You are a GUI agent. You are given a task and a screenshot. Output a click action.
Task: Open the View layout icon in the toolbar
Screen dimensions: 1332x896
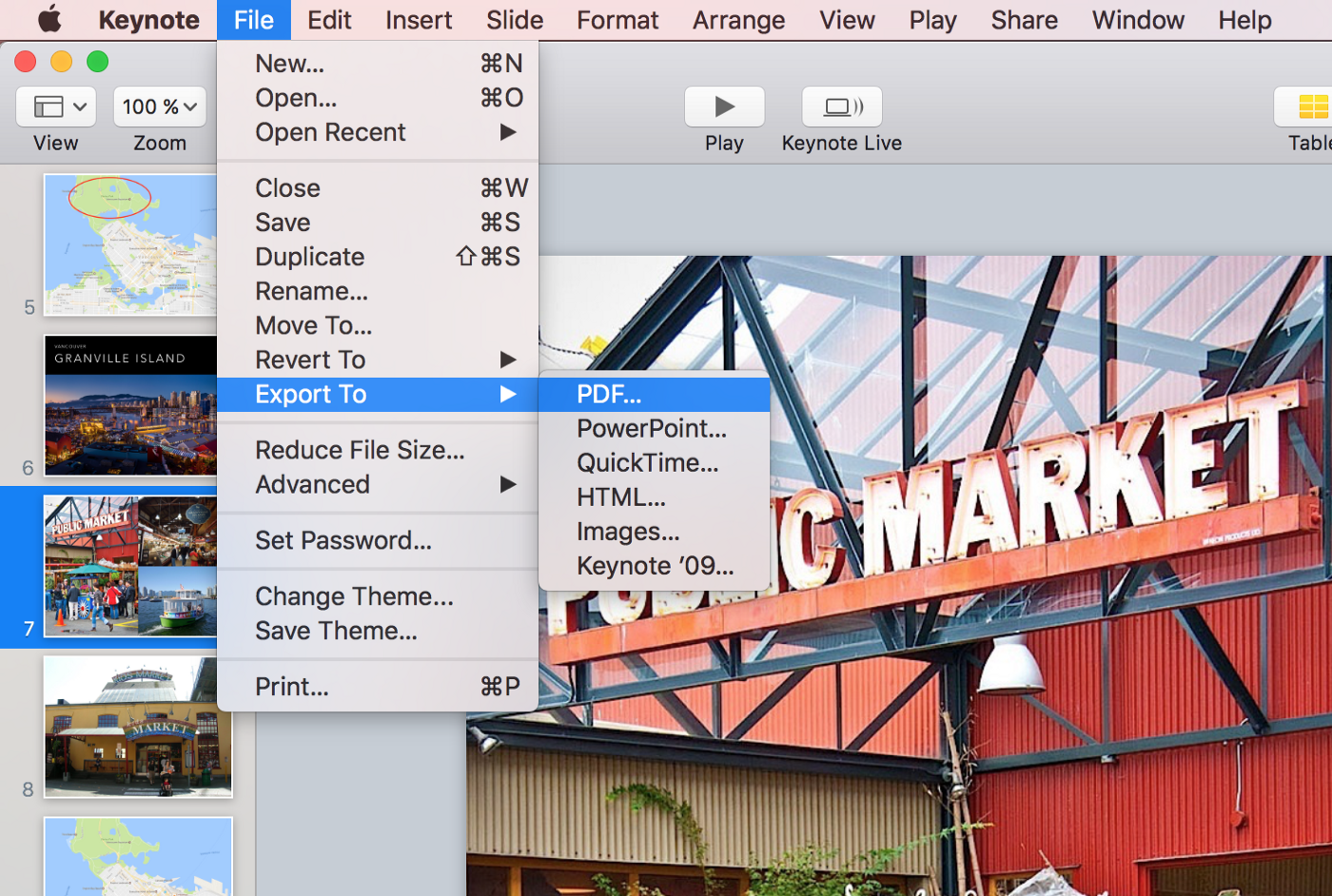point(56,107)
